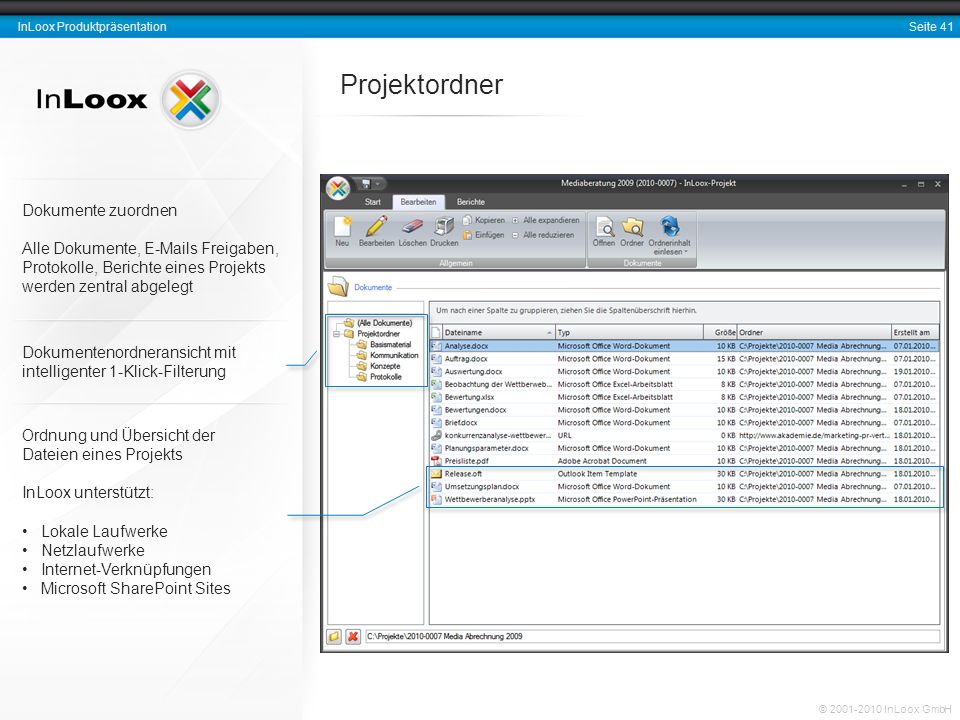Open the InLoox application menu orb
Viewport: 960px width, 720px height.
click(337, 189)
